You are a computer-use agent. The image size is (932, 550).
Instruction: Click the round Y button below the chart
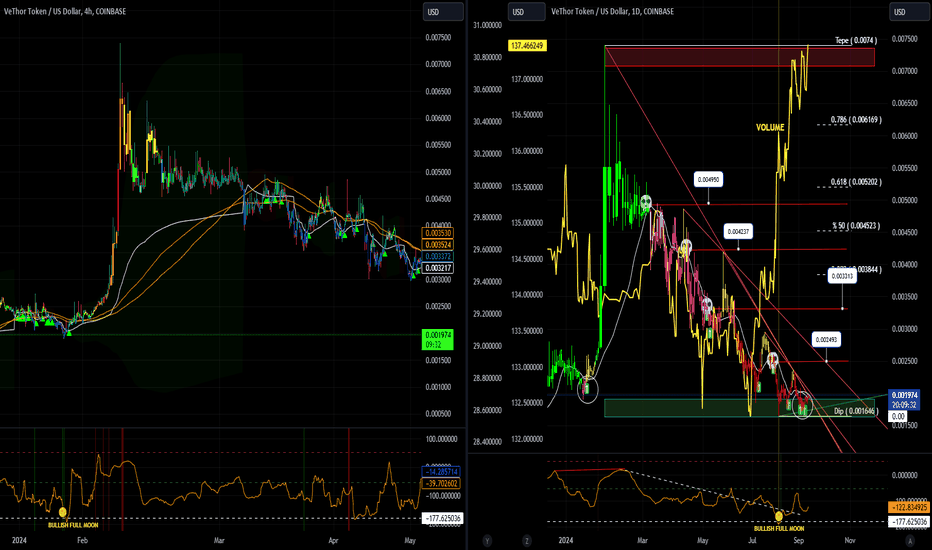487,540
